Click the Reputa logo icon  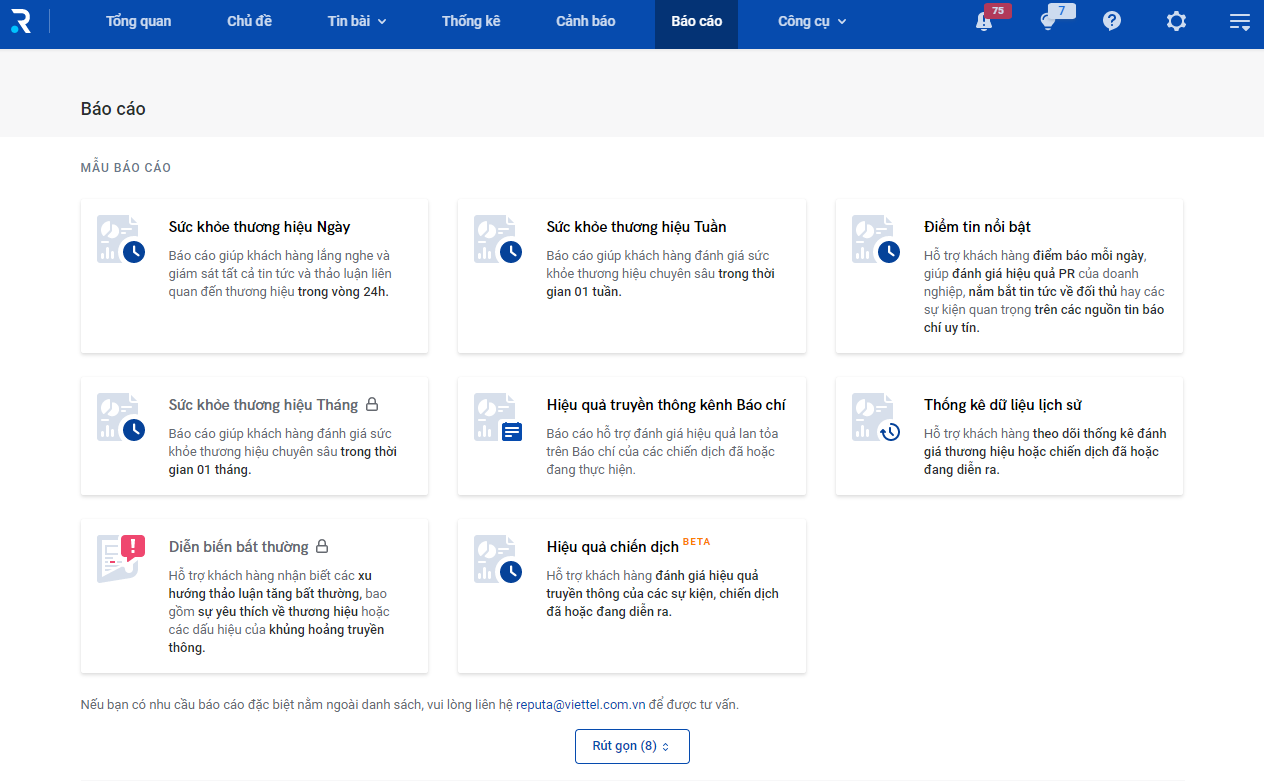click(x=21, y=21)
